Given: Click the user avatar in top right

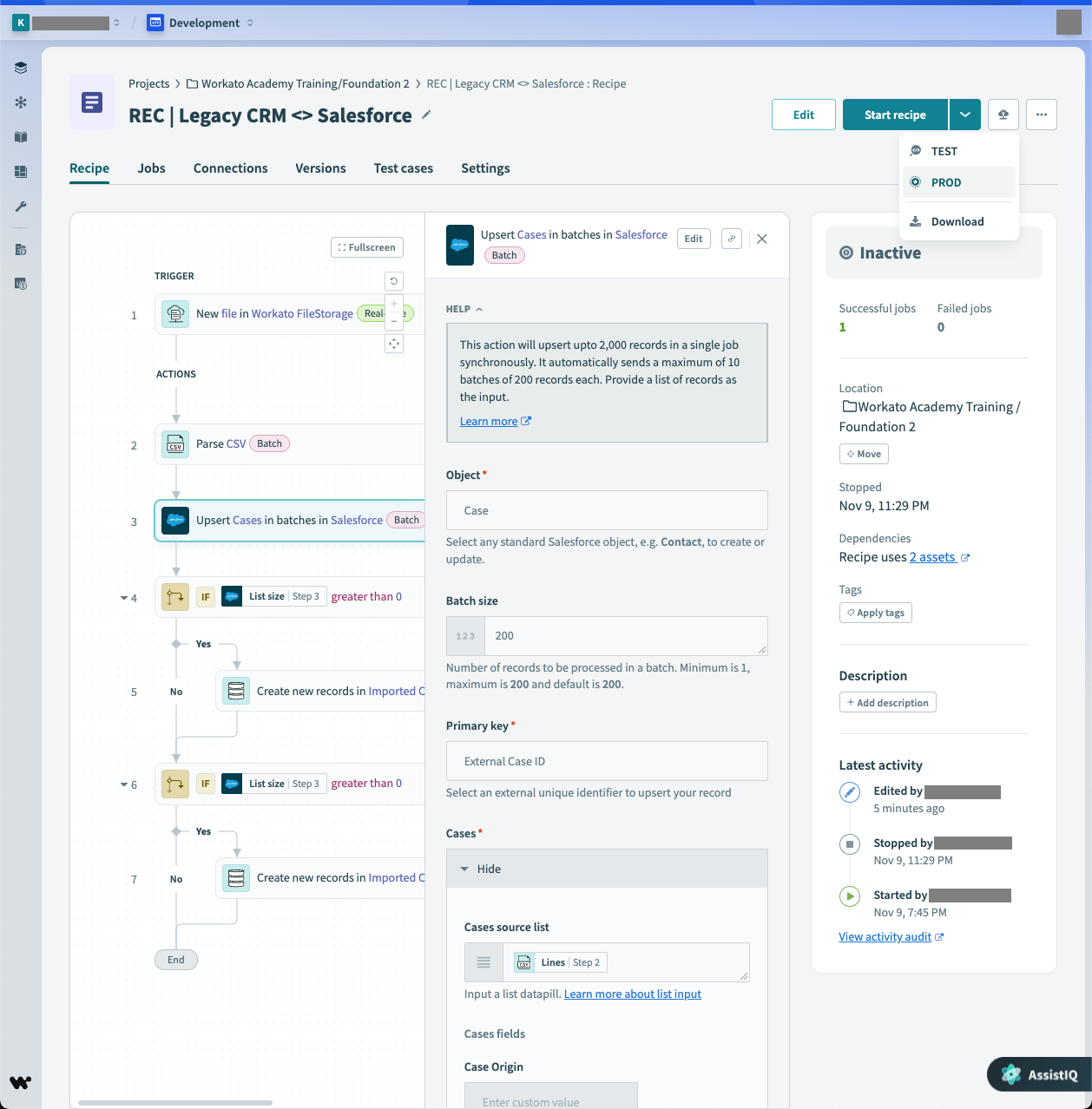Looking at the screenshot, I should coord(1069,23).
